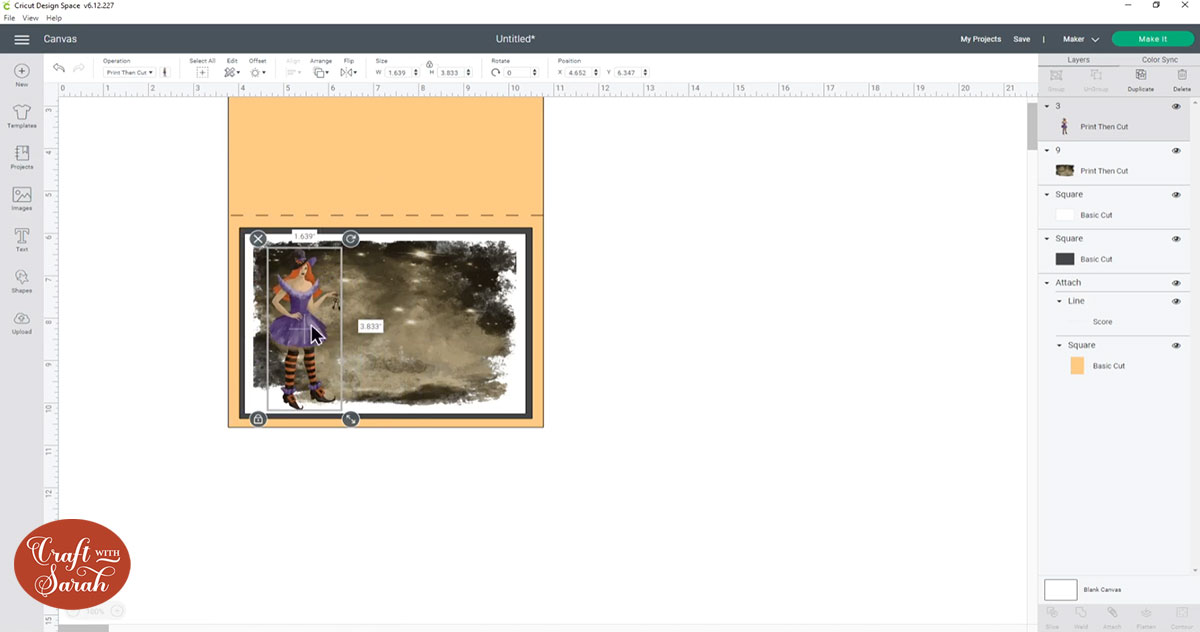Screen dimensions: 1200x632
Task: Click the Select All icon
Action: click(x=203, y=73)
